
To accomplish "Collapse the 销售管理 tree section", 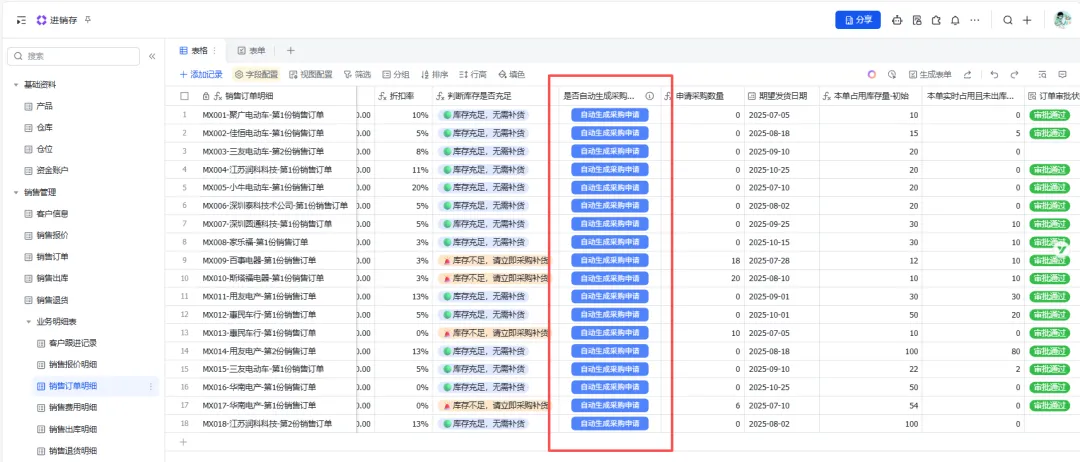I will tap(16, 192).
